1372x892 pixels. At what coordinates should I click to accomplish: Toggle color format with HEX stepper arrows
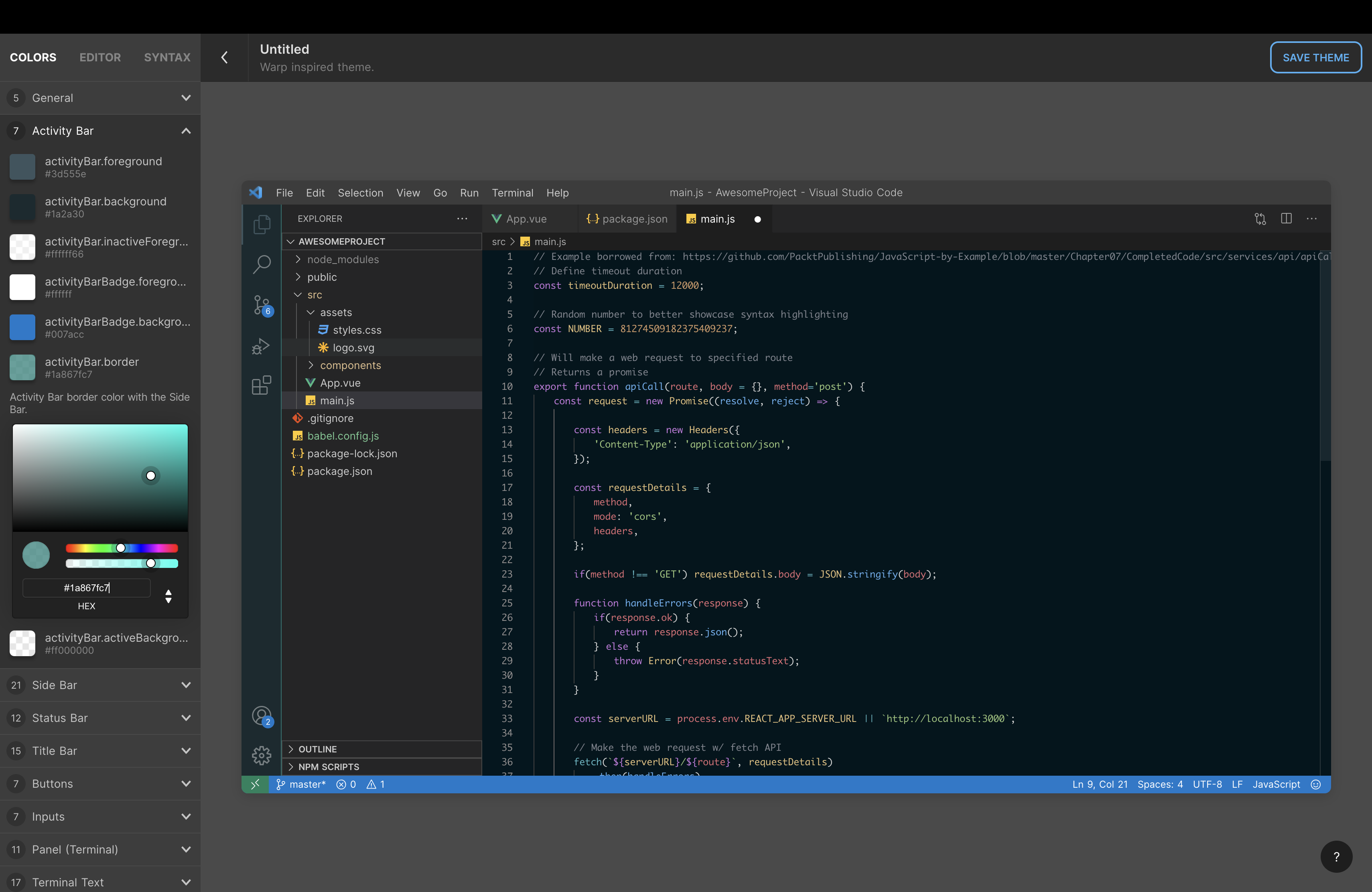[x=168, y=596]
